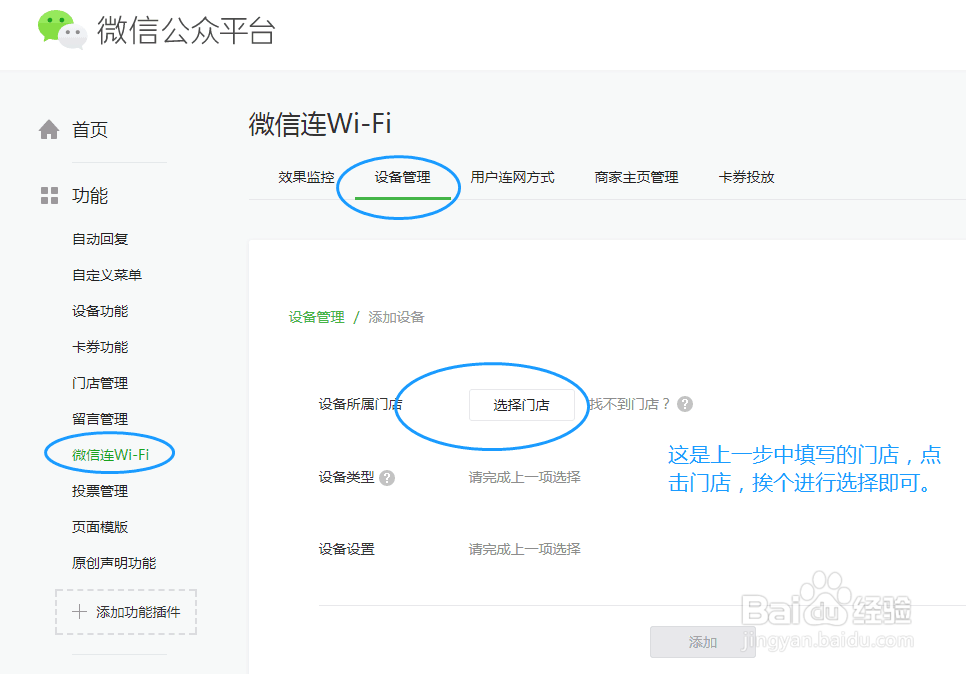
Task: Click 请完成上一项选择 beside 设备设置
Action: coord(524,549)
